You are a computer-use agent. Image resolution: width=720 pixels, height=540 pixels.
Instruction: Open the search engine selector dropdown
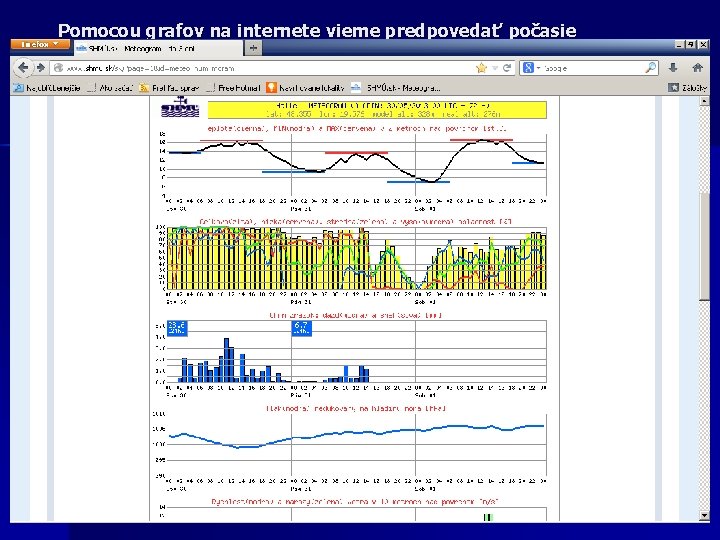coord(531,68)
